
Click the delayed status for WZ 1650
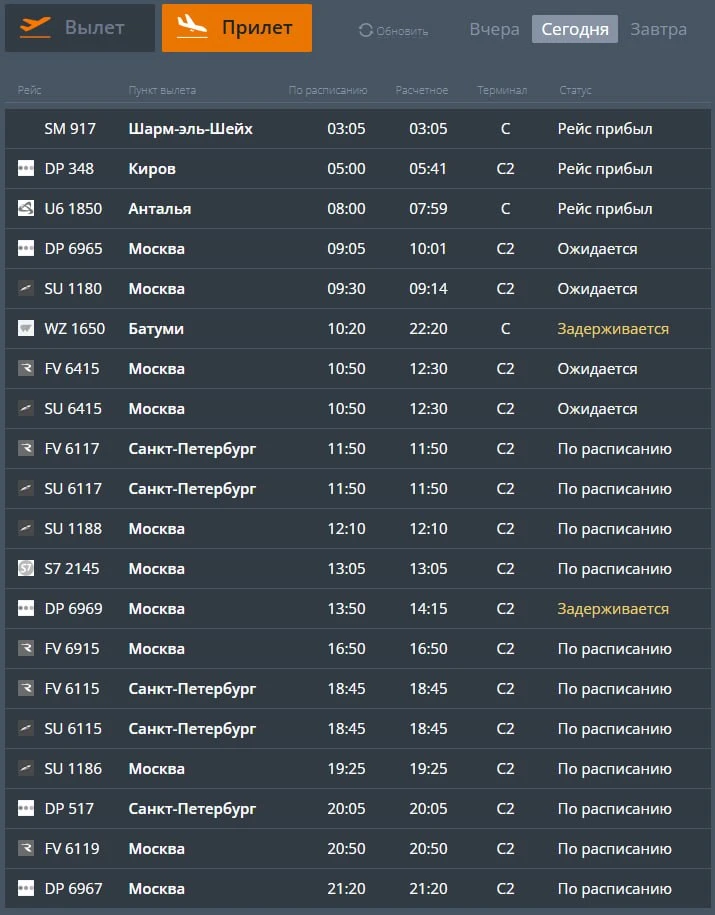point(613,329)
